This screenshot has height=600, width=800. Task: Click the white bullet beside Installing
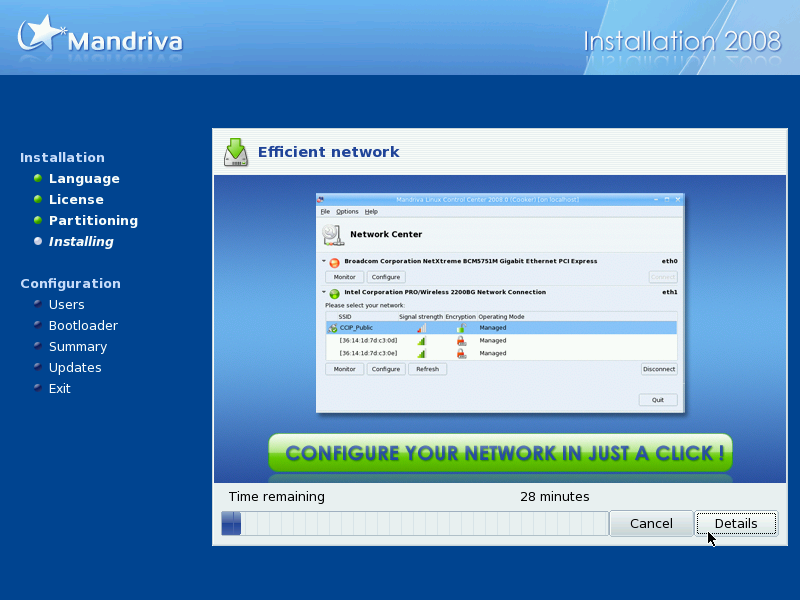[38, 241]
